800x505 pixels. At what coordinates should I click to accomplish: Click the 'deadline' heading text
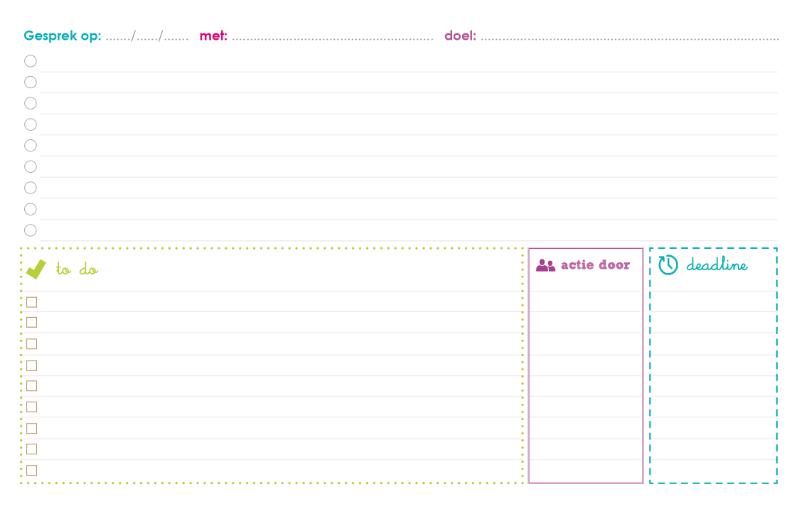coord(717,264)
